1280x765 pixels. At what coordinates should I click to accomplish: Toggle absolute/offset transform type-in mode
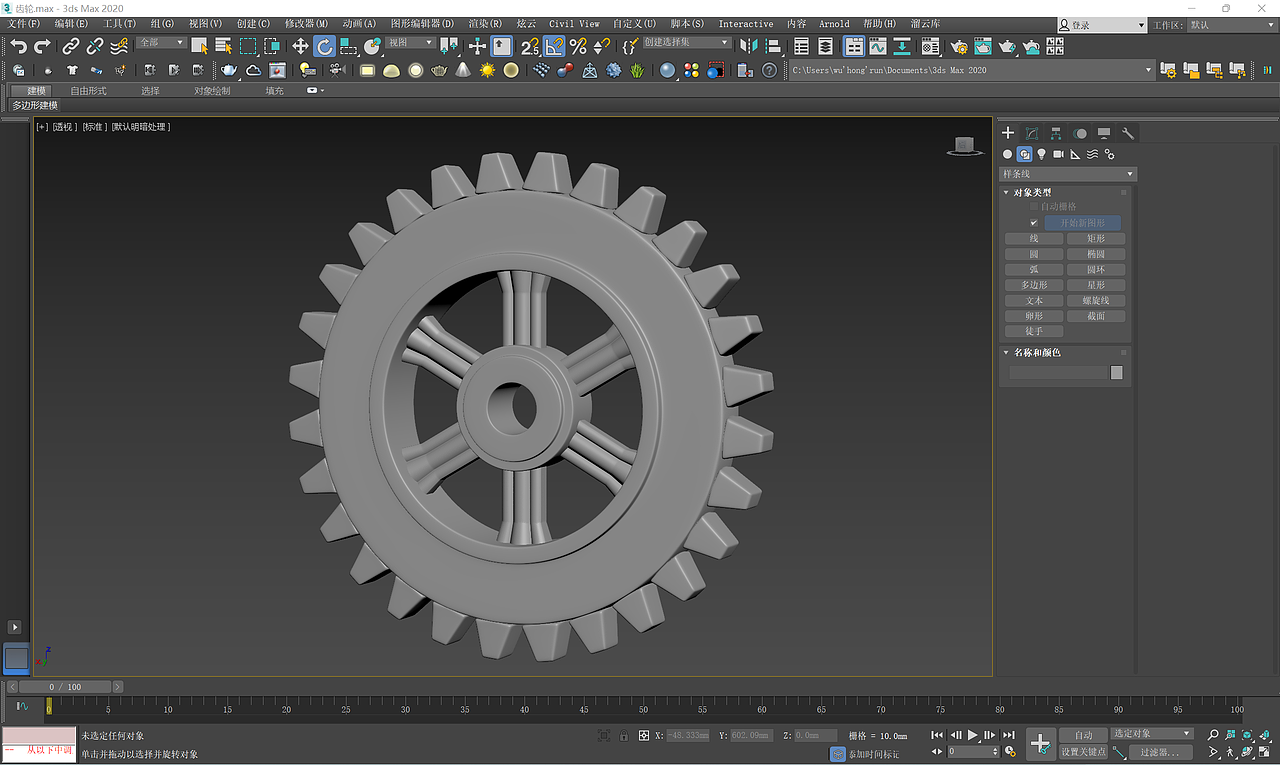tap(644, 736)
